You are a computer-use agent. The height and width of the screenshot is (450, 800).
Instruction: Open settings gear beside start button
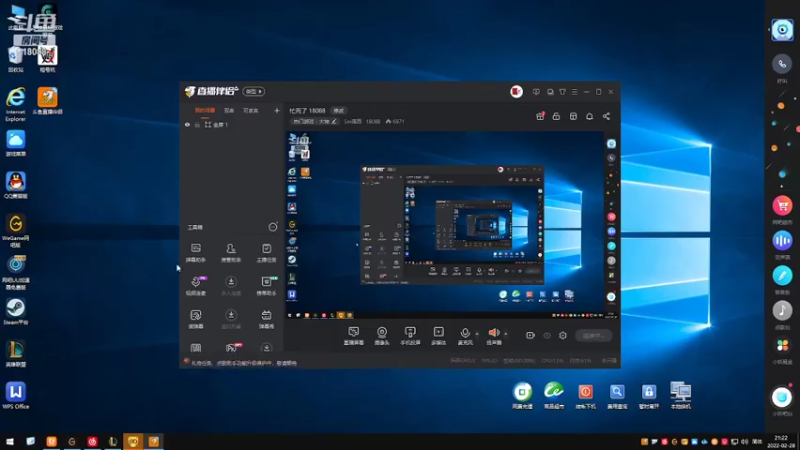(563, 336)
